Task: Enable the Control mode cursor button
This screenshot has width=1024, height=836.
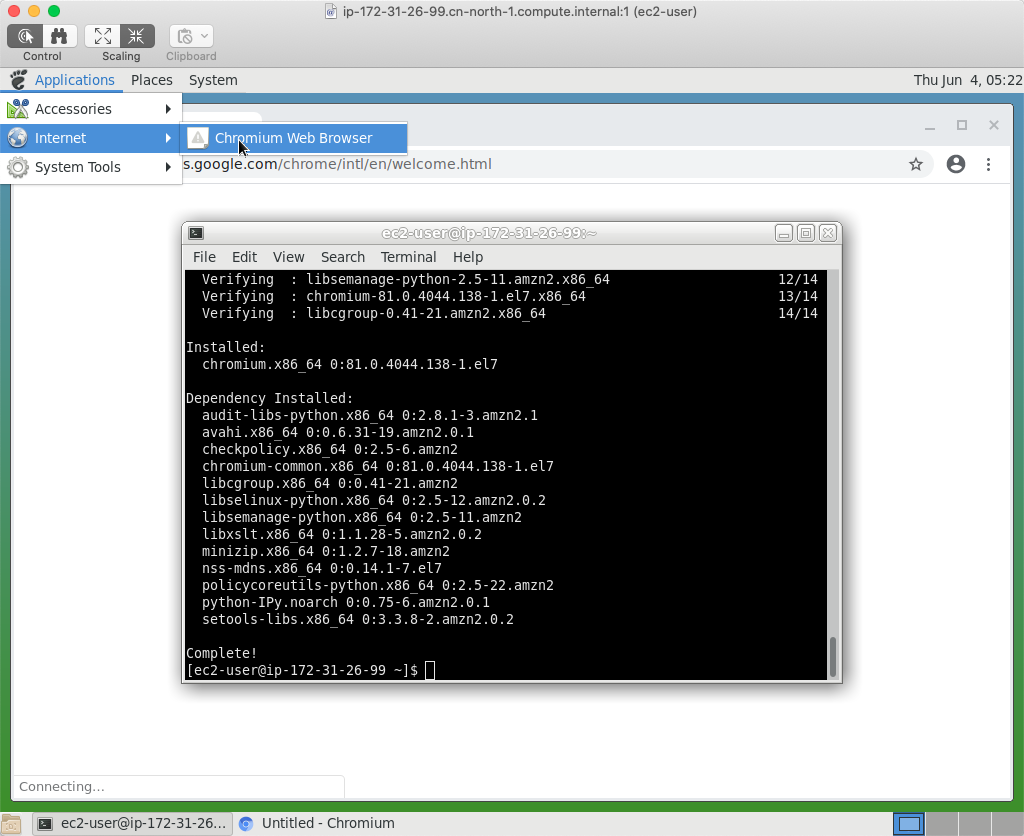Action: 26,36
